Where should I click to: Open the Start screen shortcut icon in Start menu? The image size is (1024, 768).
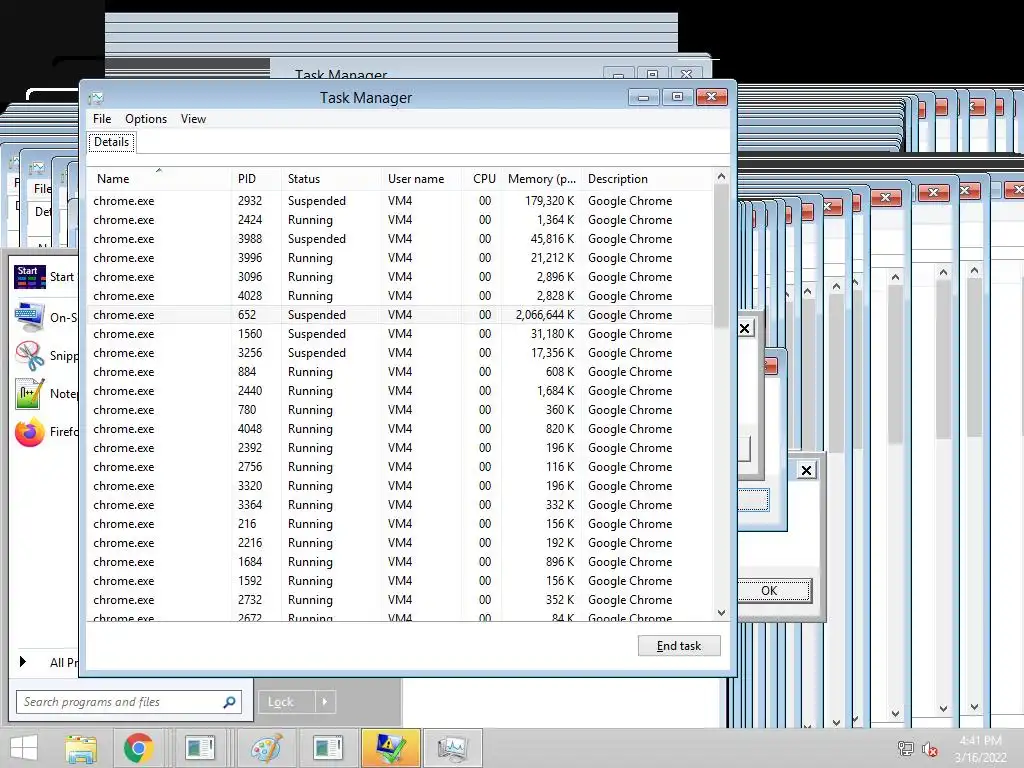tap(30, 277)
